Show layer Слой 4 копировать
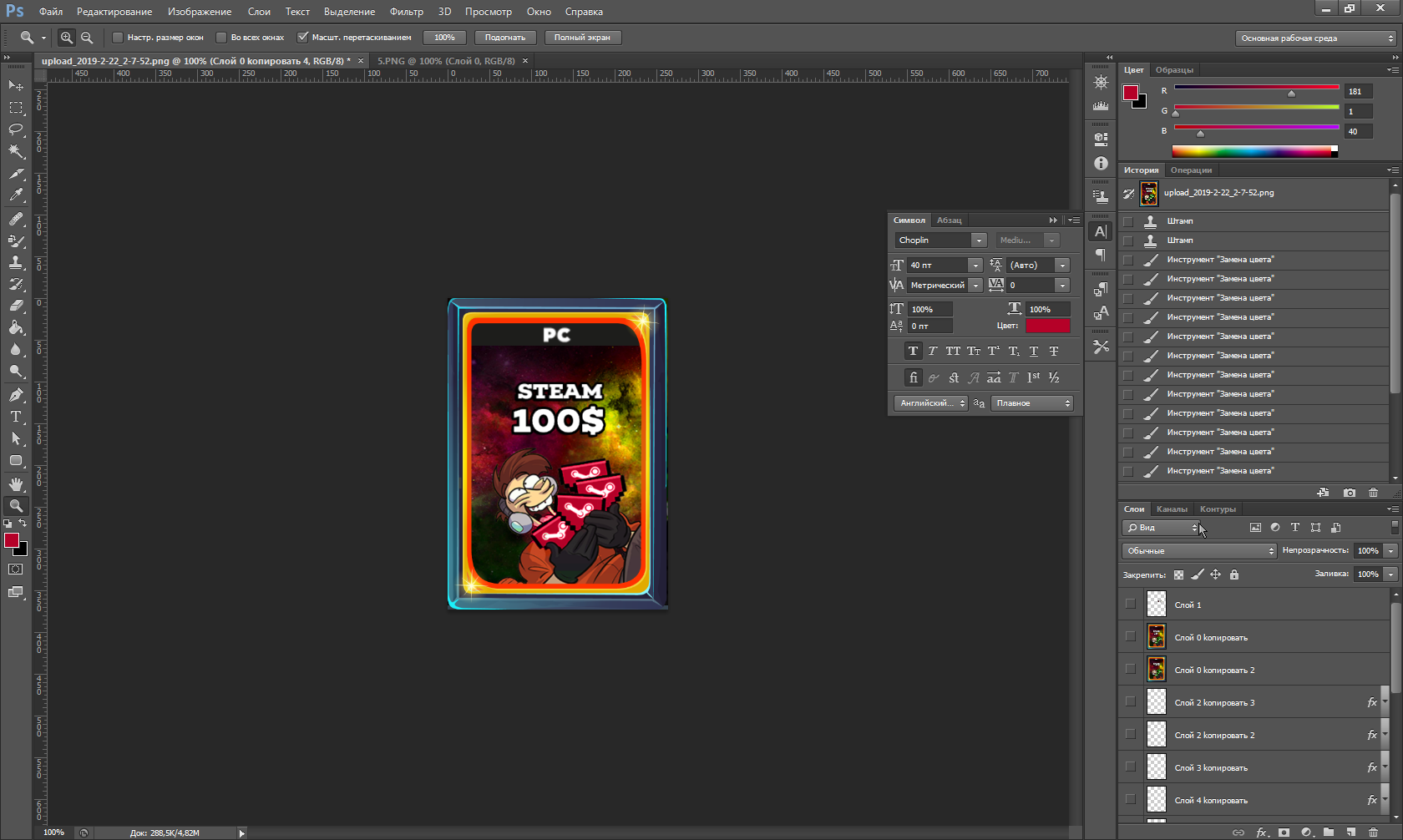This screenshot has height=840, width=1403. (x=1131, y=799)
